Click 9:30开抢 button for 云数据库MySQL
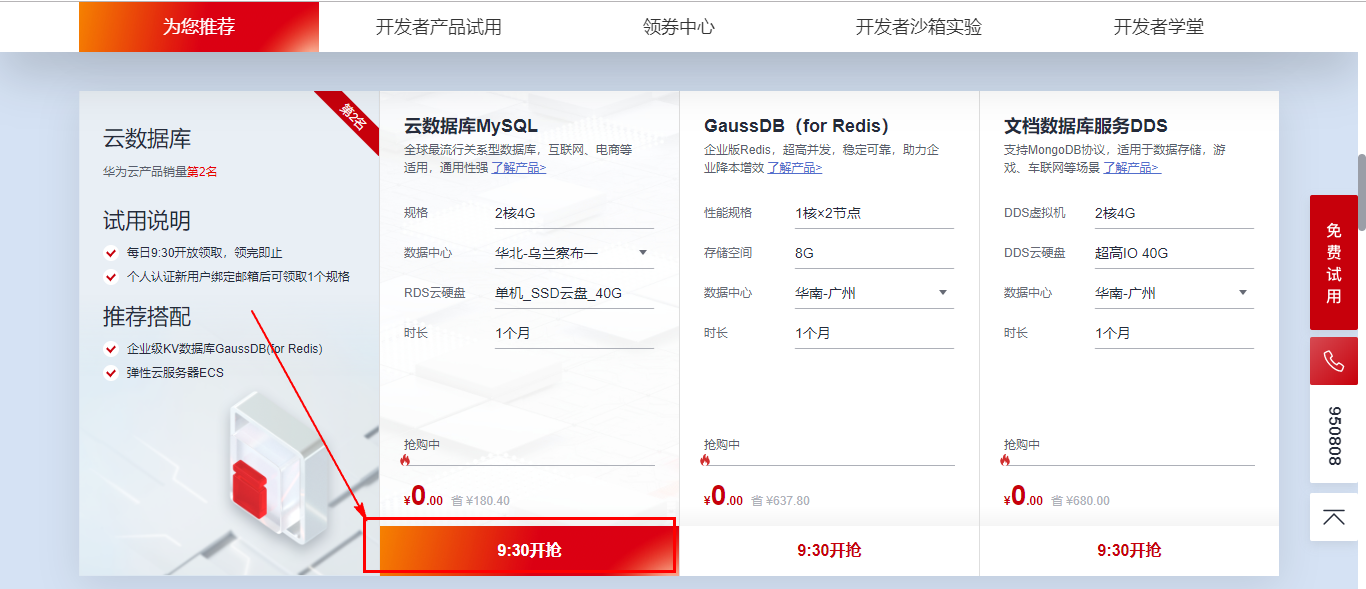 tap(529, 550)
